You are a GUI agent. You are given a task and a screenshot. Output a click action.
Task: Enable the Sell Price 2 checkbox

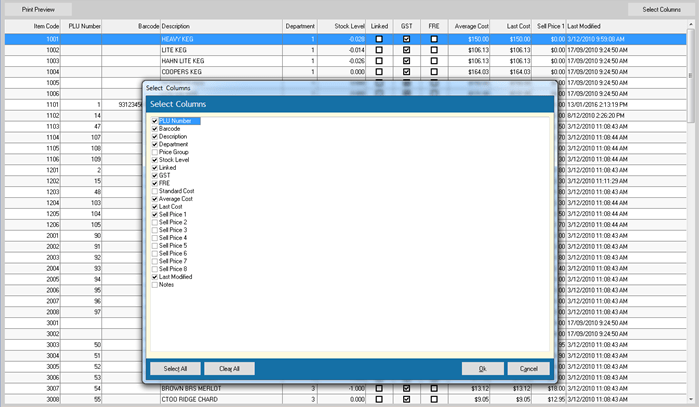coord(154,222)
